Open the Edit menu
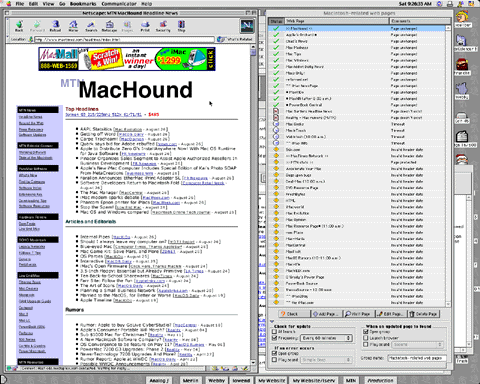This screenshot has height=384, width=480. [x=33, y=4]
